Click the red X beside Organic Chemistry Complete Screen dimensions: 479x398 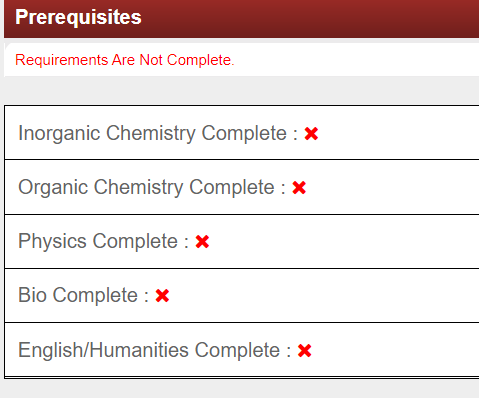tap(299, 188)
